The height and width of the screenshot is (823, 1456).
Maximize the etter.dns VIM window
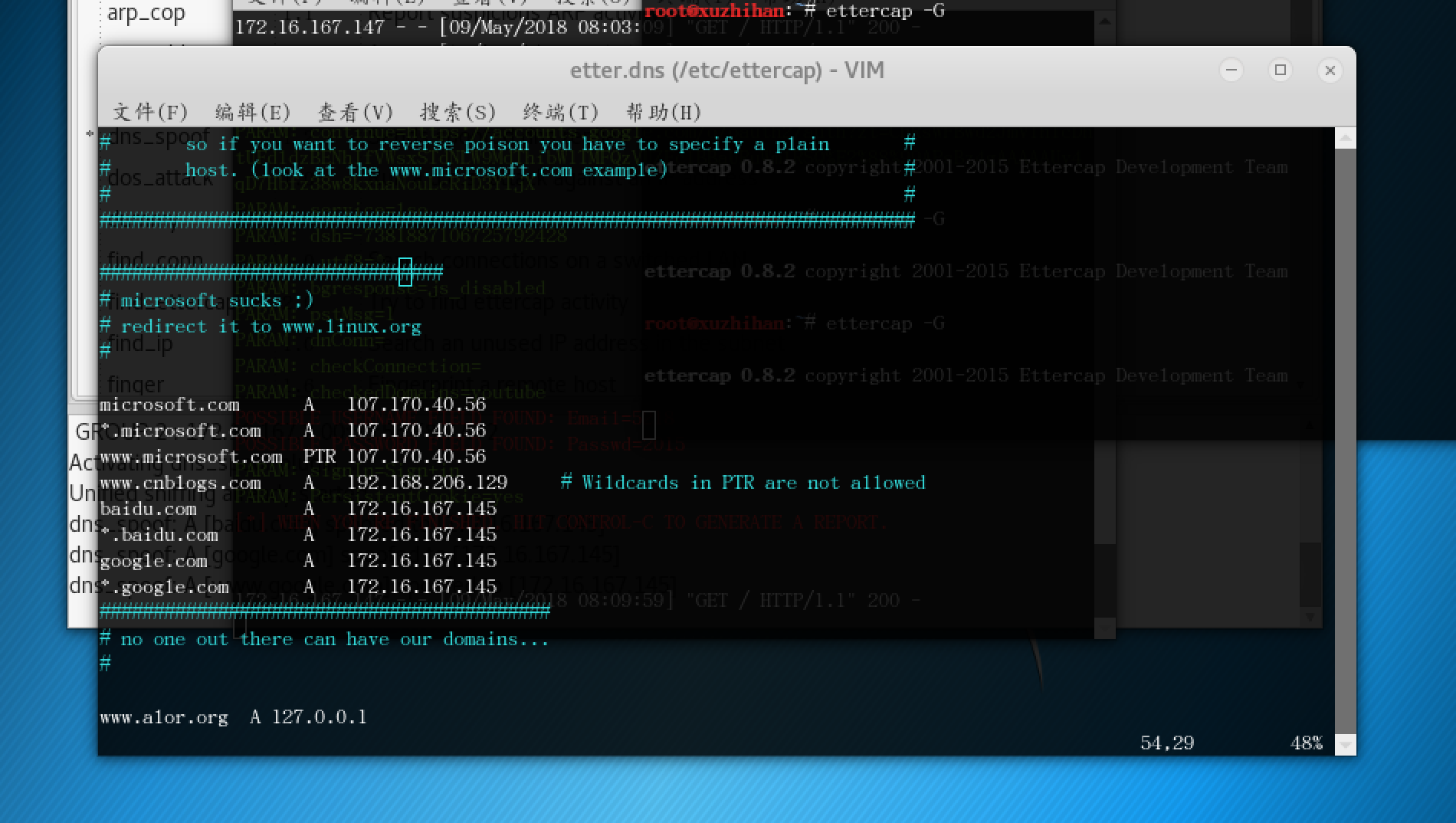1281,70
